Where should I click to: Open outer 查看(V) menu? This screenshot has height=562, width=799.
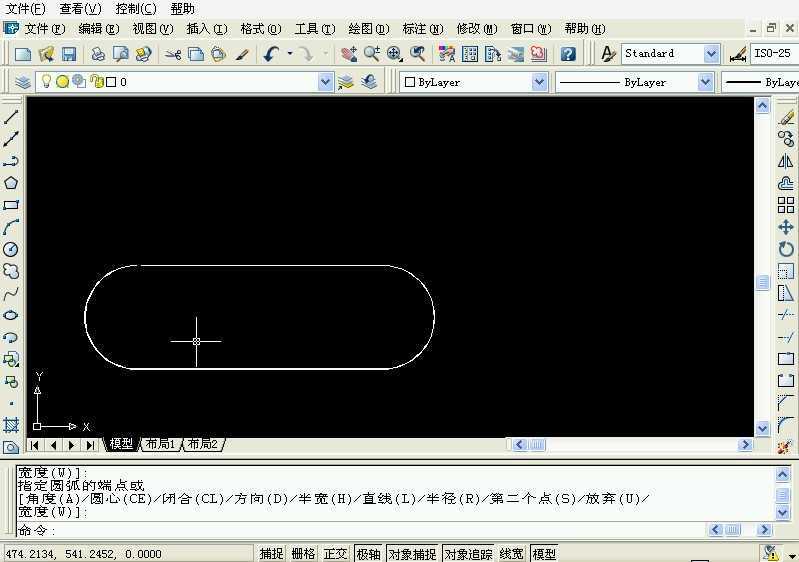pos(81,9)
